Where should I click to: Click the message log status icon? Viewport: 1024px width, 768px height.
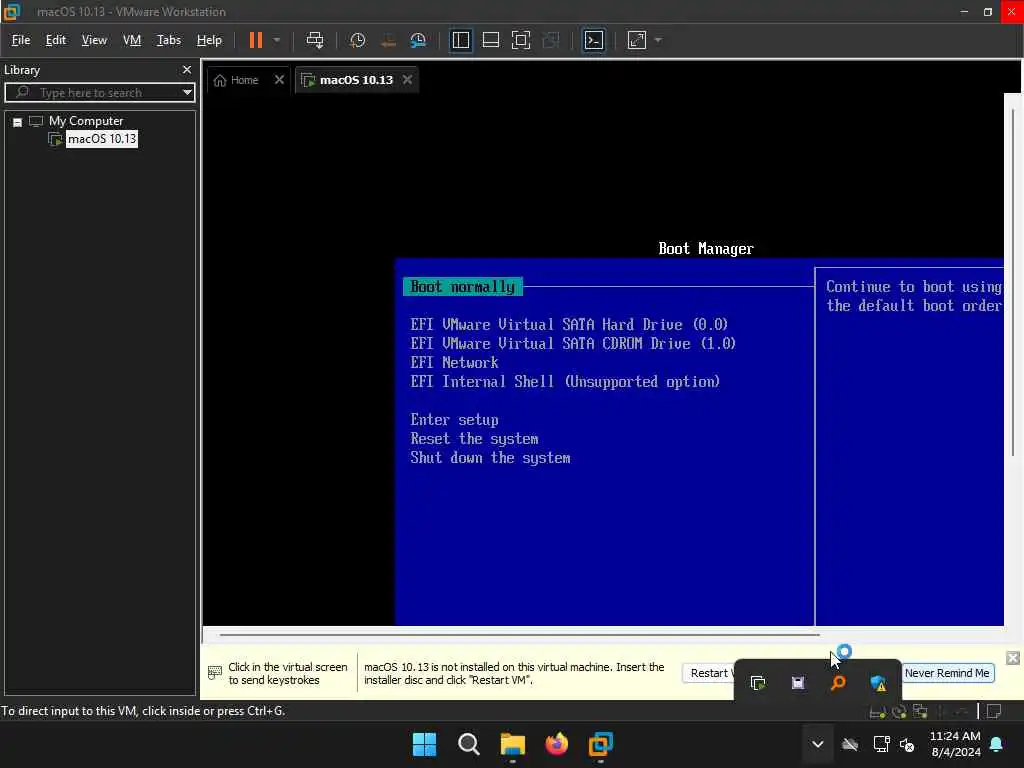(x=993, y=712)
